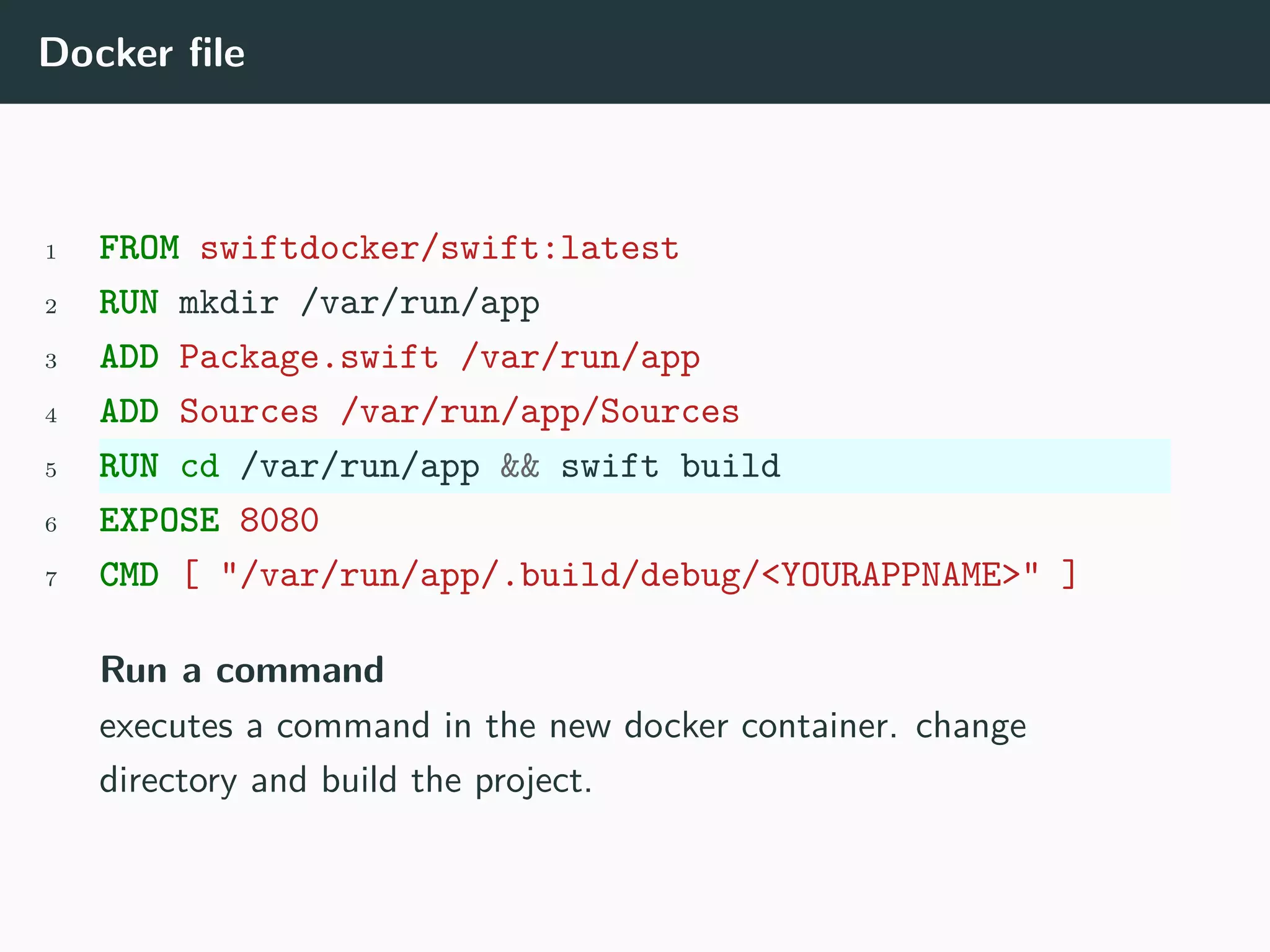Click the FROM keyword on line 1
The width and height of the screenshot is (1270, 952).
pyautogui.click(x=140, y=249)
